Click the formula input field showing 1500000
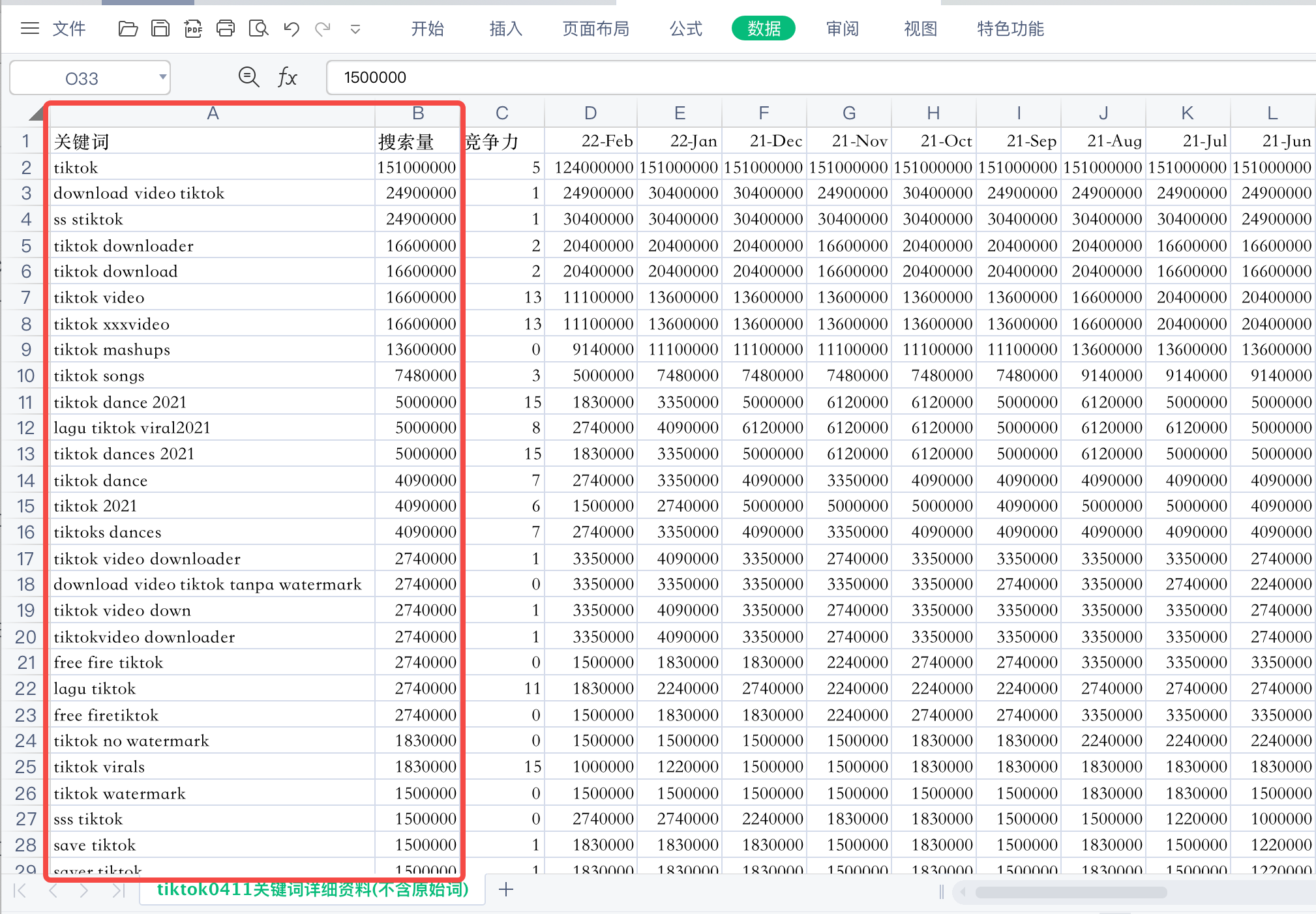Image resolution: width=1316 pixels, height=914 pixels. [820, 78]
